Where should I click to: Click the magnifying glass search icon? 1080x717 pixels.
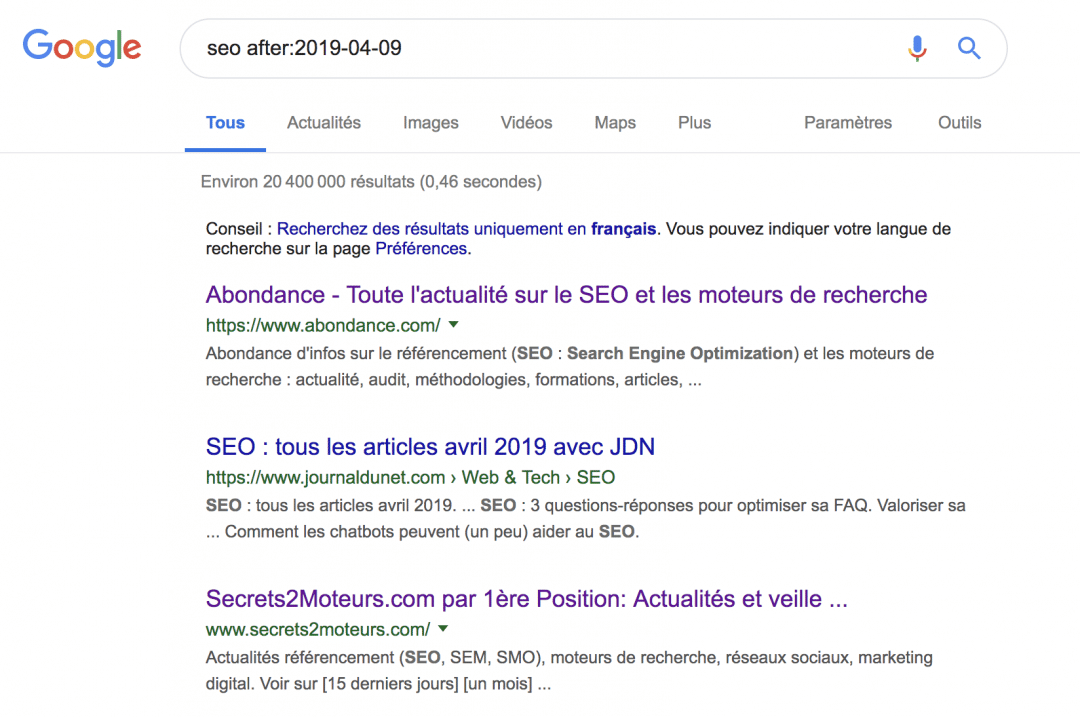[x=968, y=48]
